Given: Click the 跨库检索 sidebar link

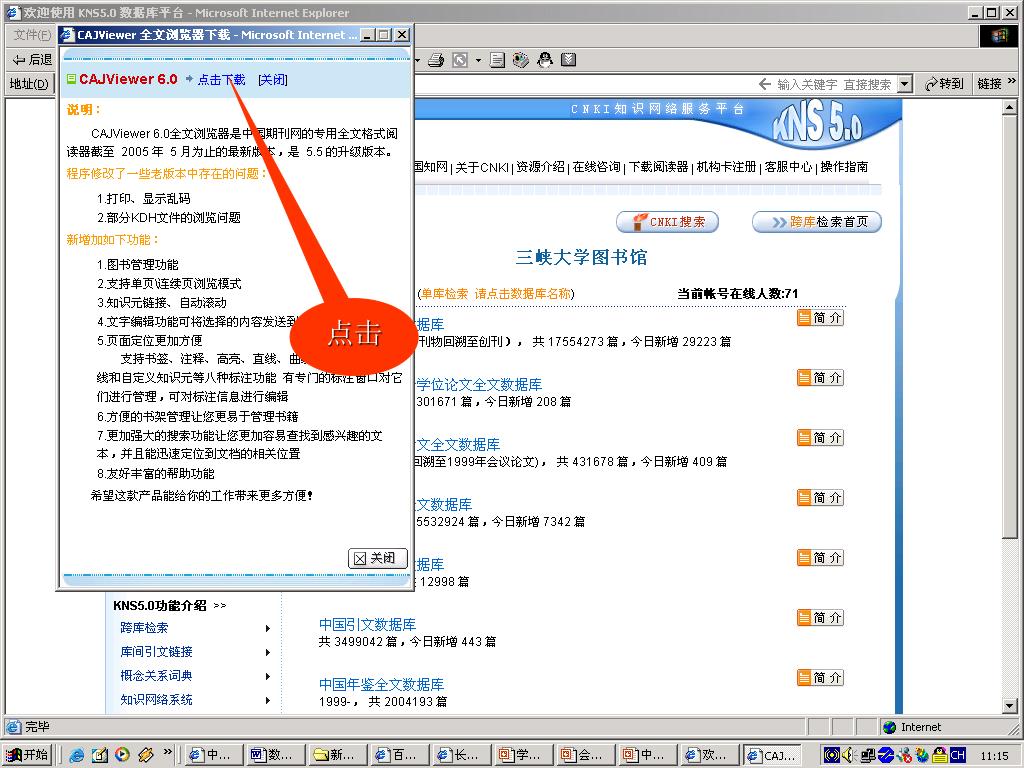Looking at the screenshot, I should pos(144,628).
